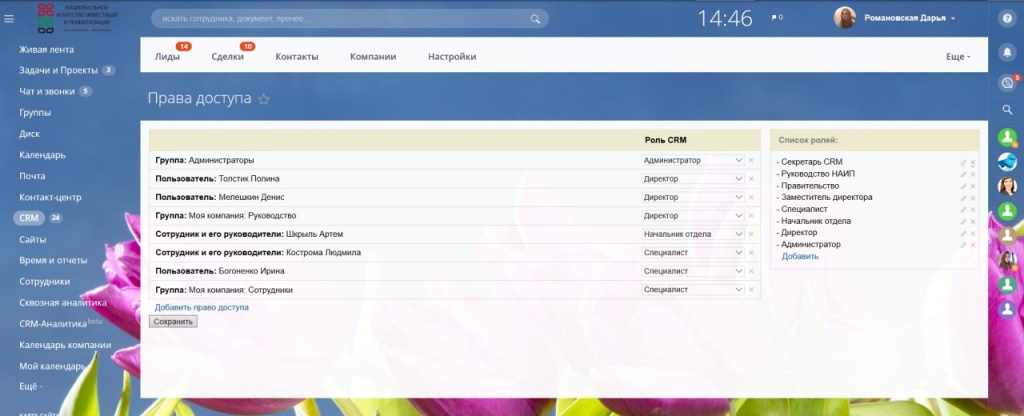The width and height of the screenshot is (1024, 416).
Task: Open role dropdown for 'Богоненко Ирина'
Action: point(693,271)
